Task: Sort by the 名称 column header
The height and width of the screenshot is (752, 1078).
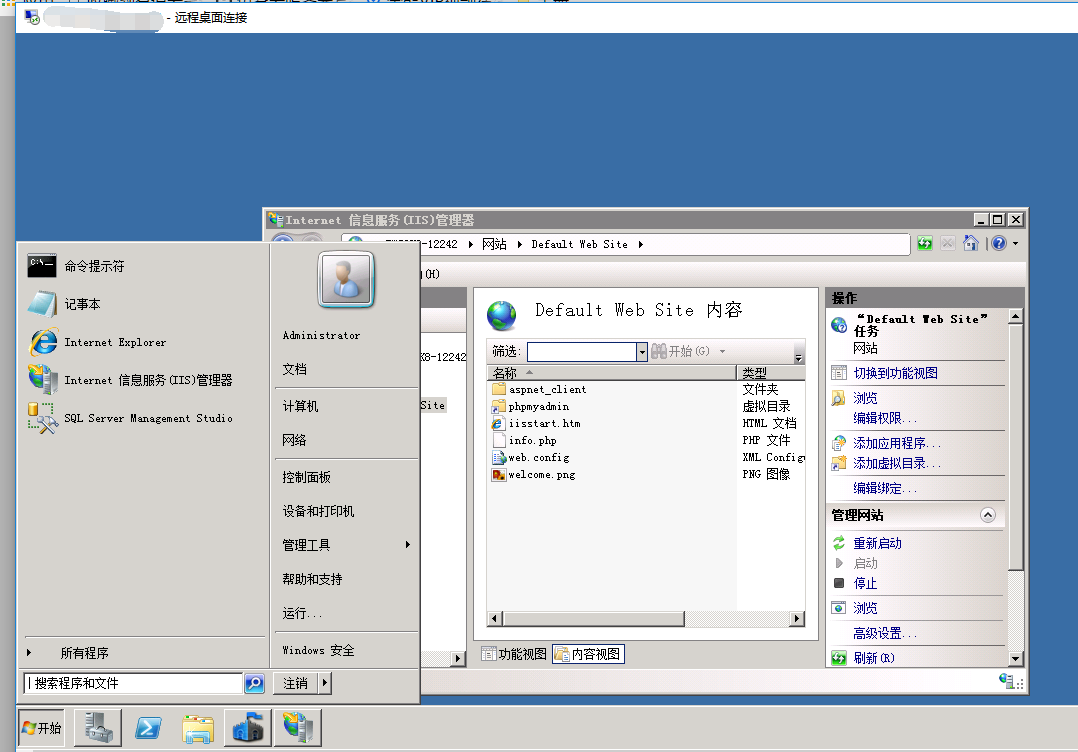Action: point(612,373)
